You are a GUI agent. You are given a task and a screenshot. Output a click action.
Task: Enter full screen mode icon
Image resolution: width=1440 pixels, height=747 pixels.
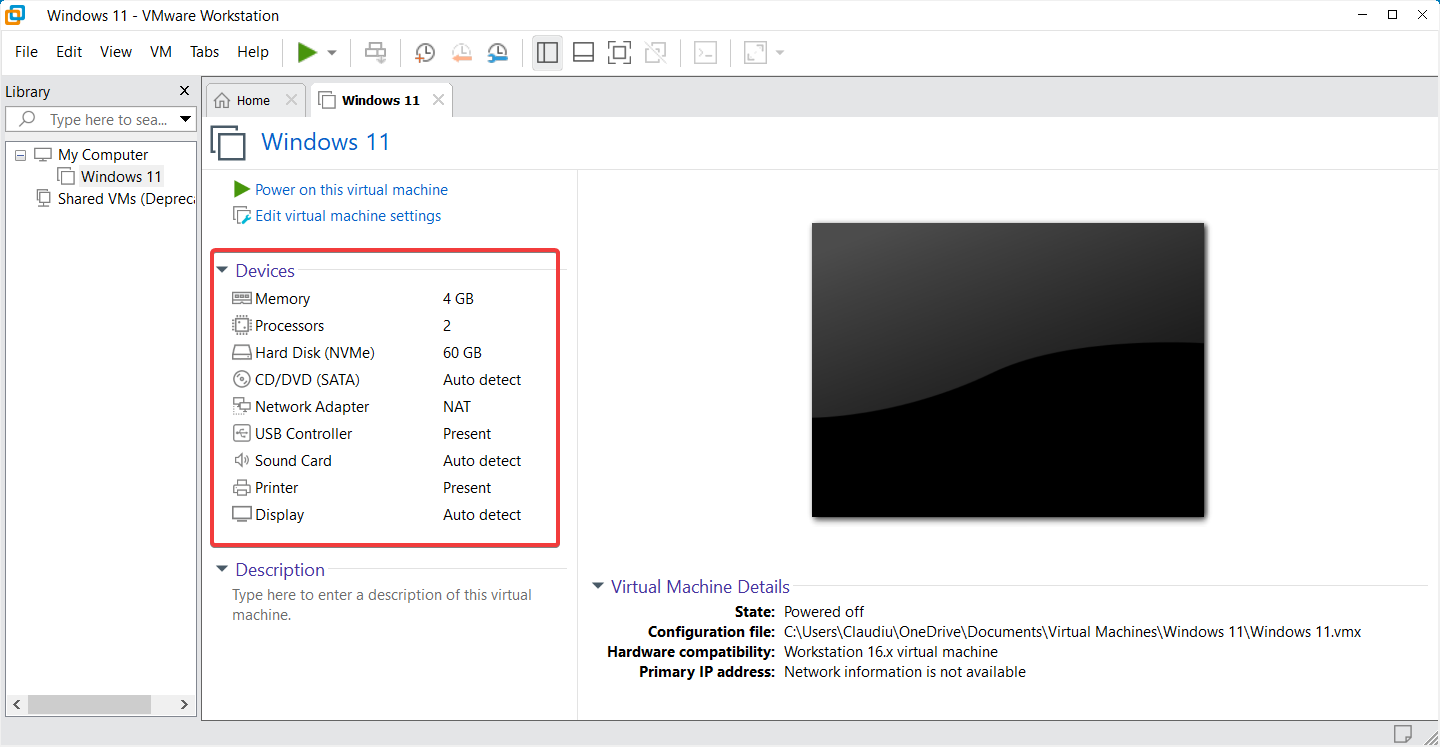[620, 52]
